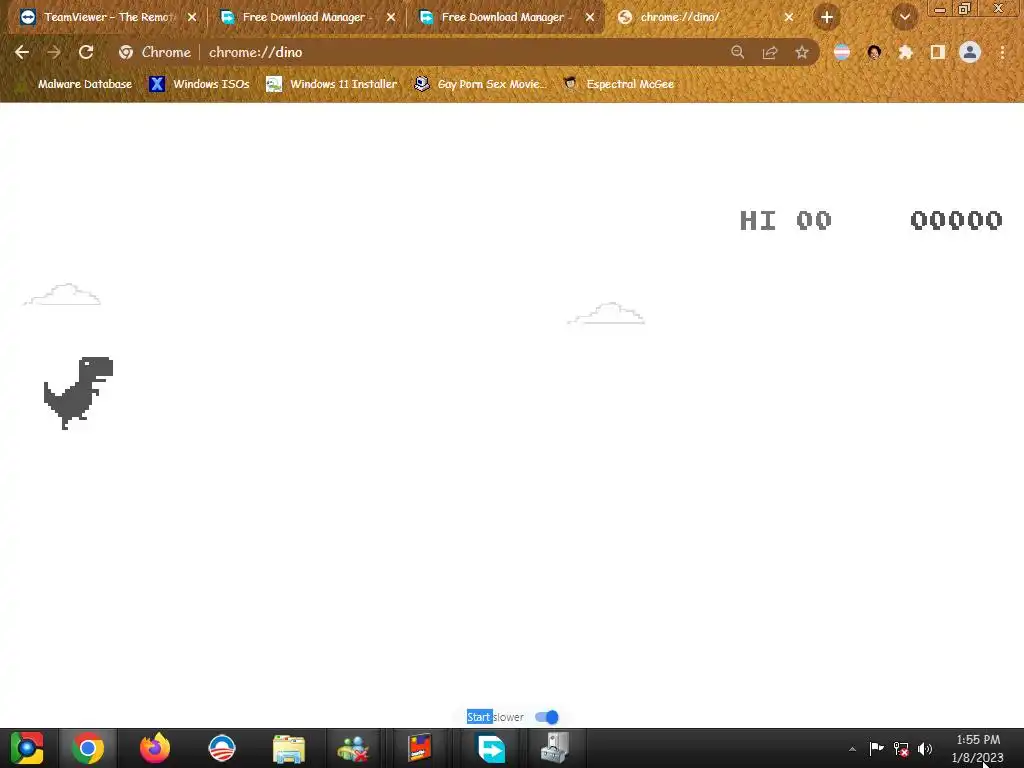Image resolution: width=1024 pixels, height=768 pixels.
Task: Toggle the Start slower switch
Action: 547,717
